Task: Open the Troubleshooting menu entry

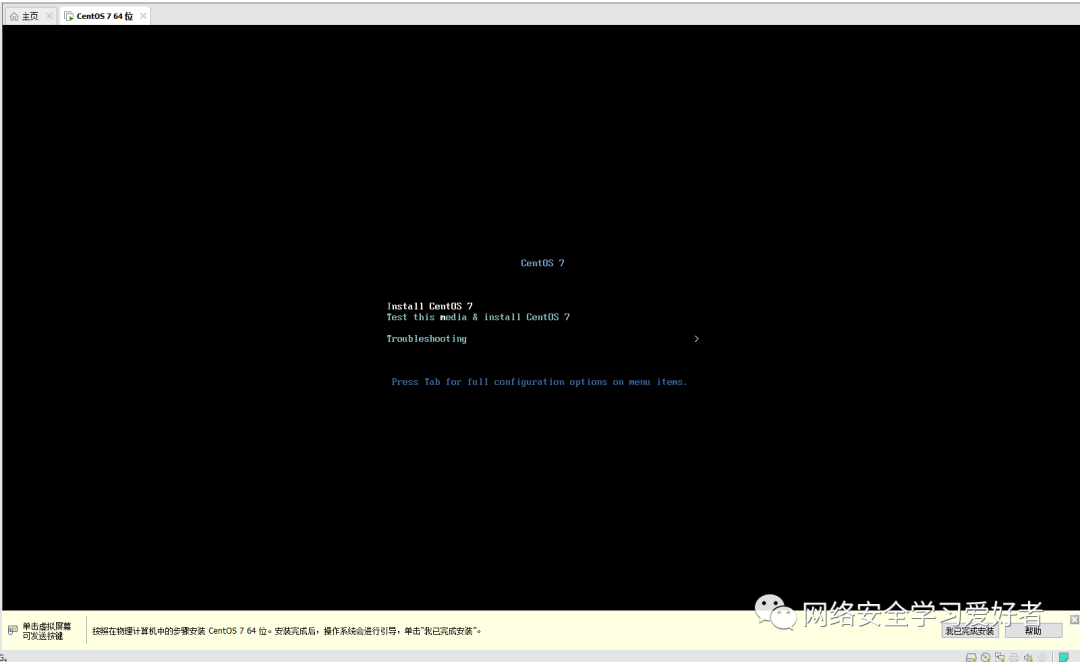Action: coord(426,339)
